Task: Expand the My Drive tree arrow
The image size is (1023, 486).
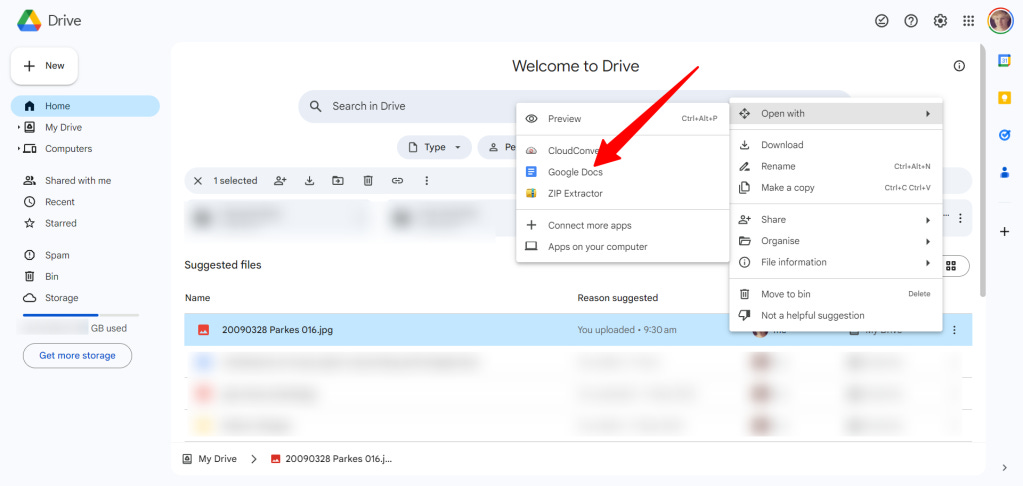Action: point(18,127)
